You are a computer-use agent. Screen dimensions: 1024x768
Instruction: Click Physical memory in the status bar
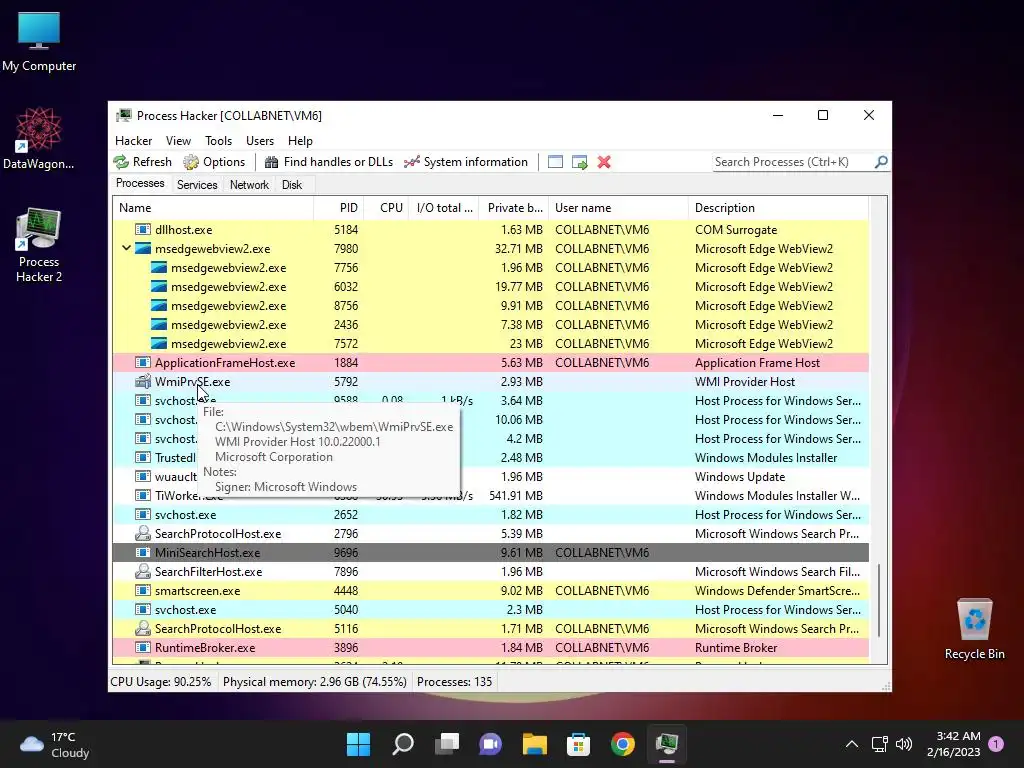pos(315,682)
